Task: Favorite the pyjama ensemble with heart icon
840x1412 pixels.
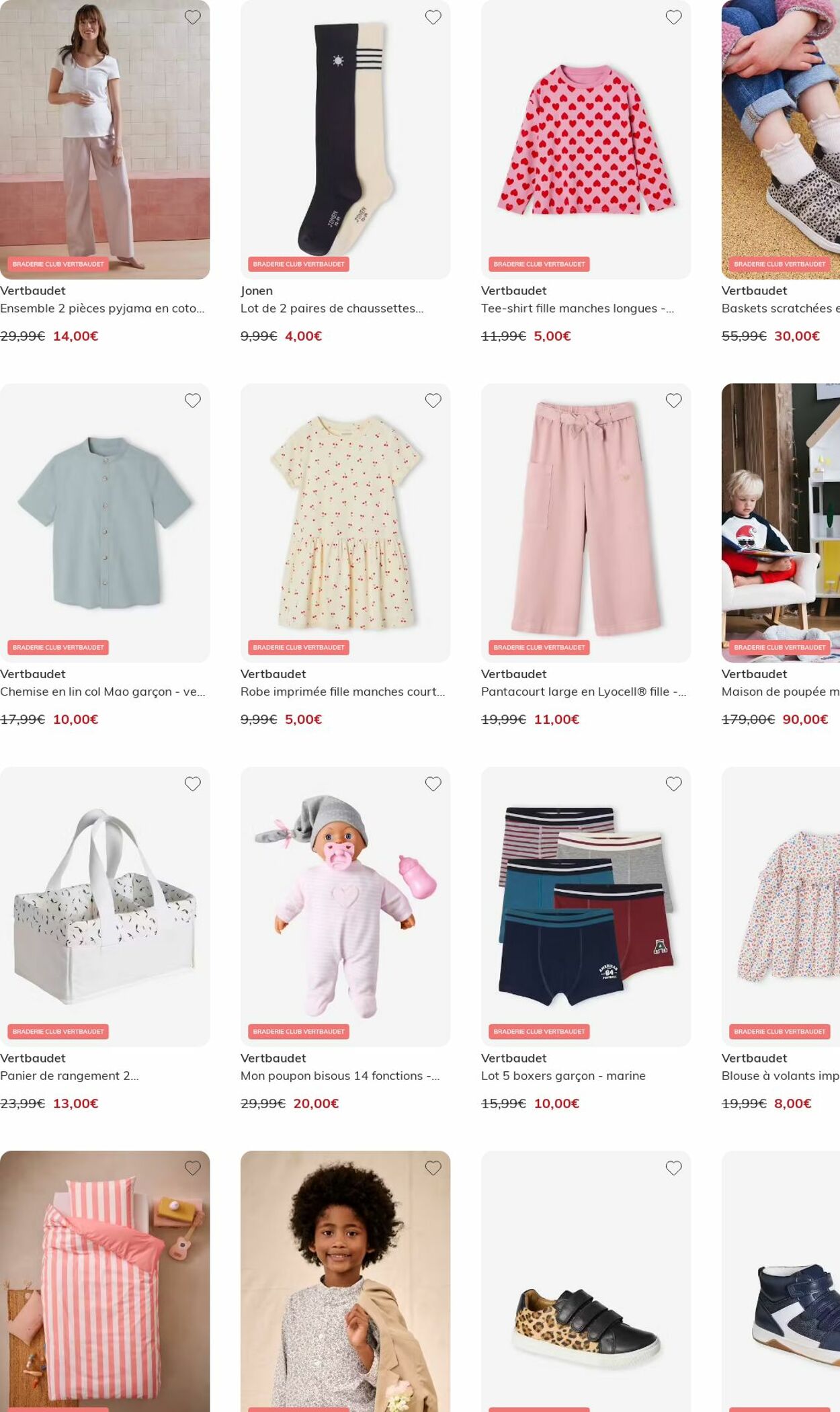Action: click(x=192, y=17)
